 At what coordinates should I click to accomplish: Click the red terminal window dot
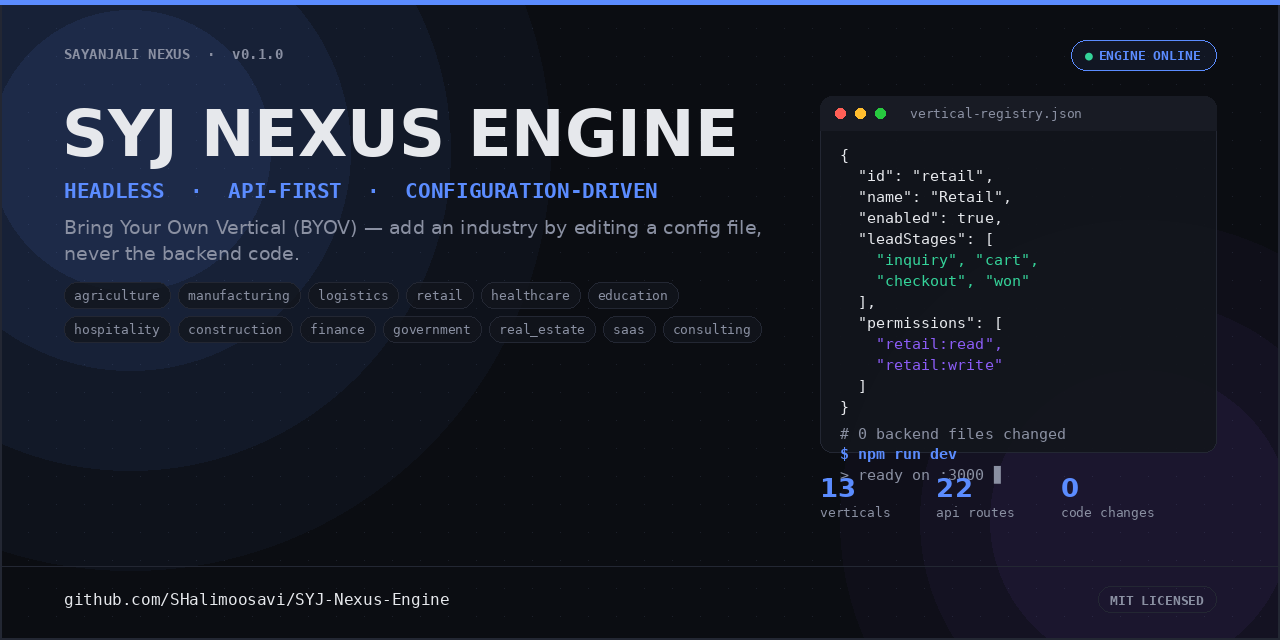coord(840,114)
